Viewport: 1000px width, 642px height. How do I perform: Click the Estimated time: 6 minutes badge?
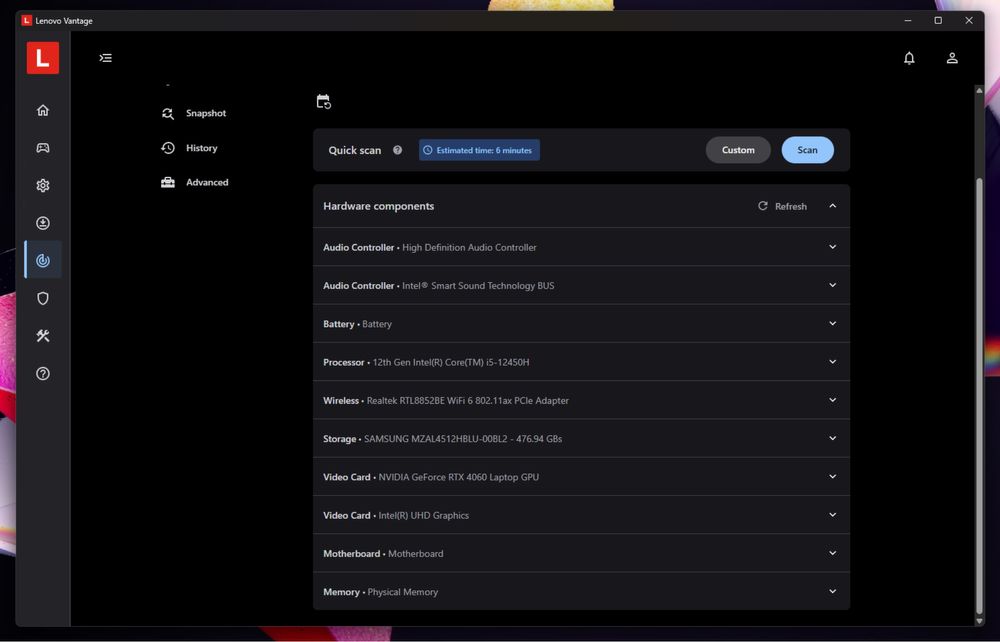[x=480, y=150]
